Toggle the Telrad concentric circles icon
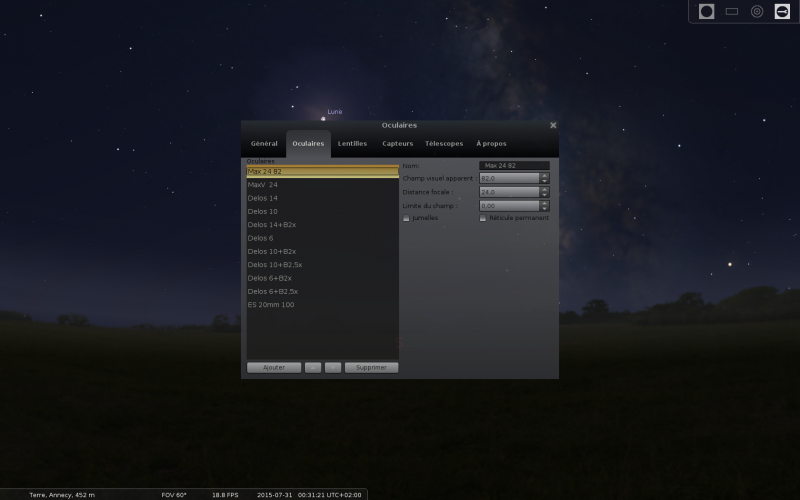 (757, 11)
